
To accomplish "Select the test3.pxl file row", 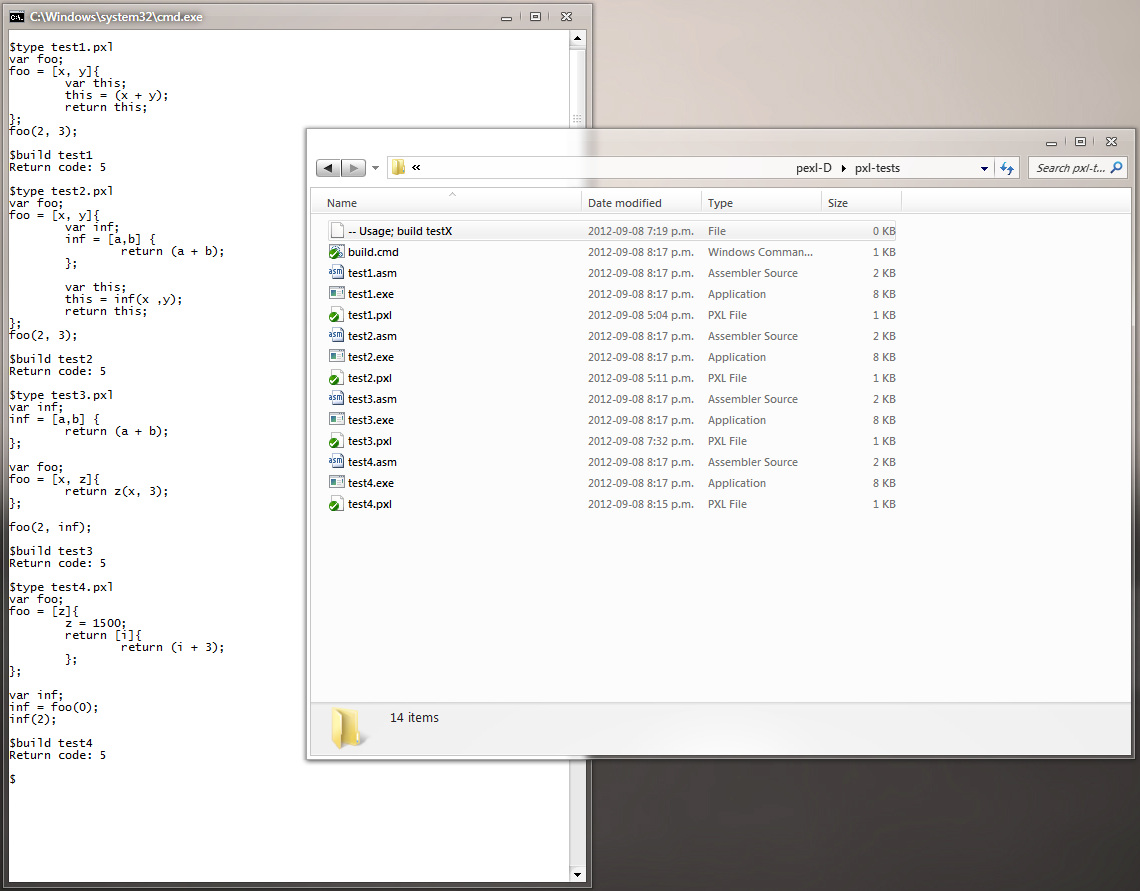I will (x=370, y=441).
